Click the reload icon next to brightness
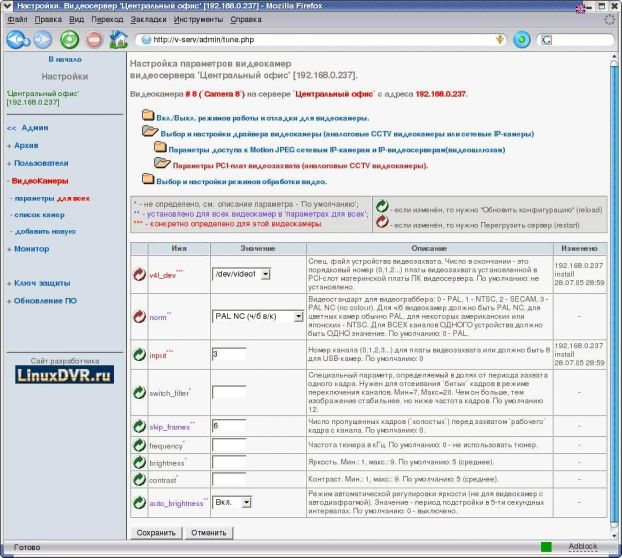 click(x=139, y=462)
